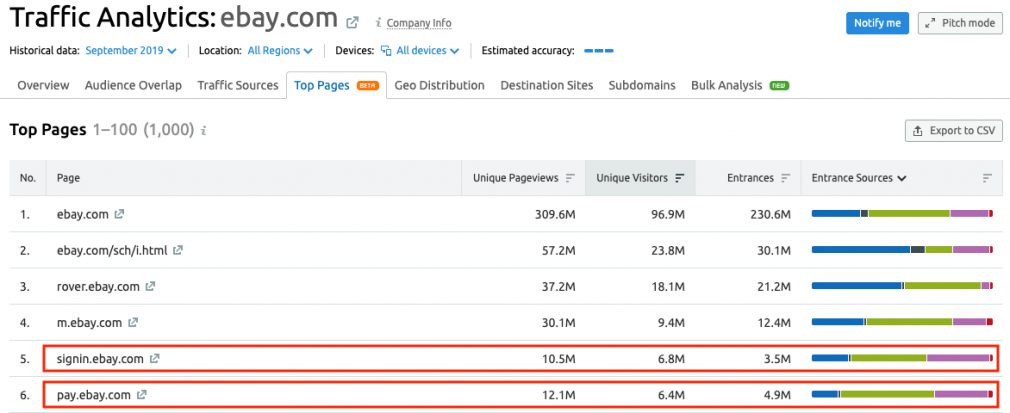Sort by Entrances sort icon
This screenshot has width=1010, height=413.
785,178
